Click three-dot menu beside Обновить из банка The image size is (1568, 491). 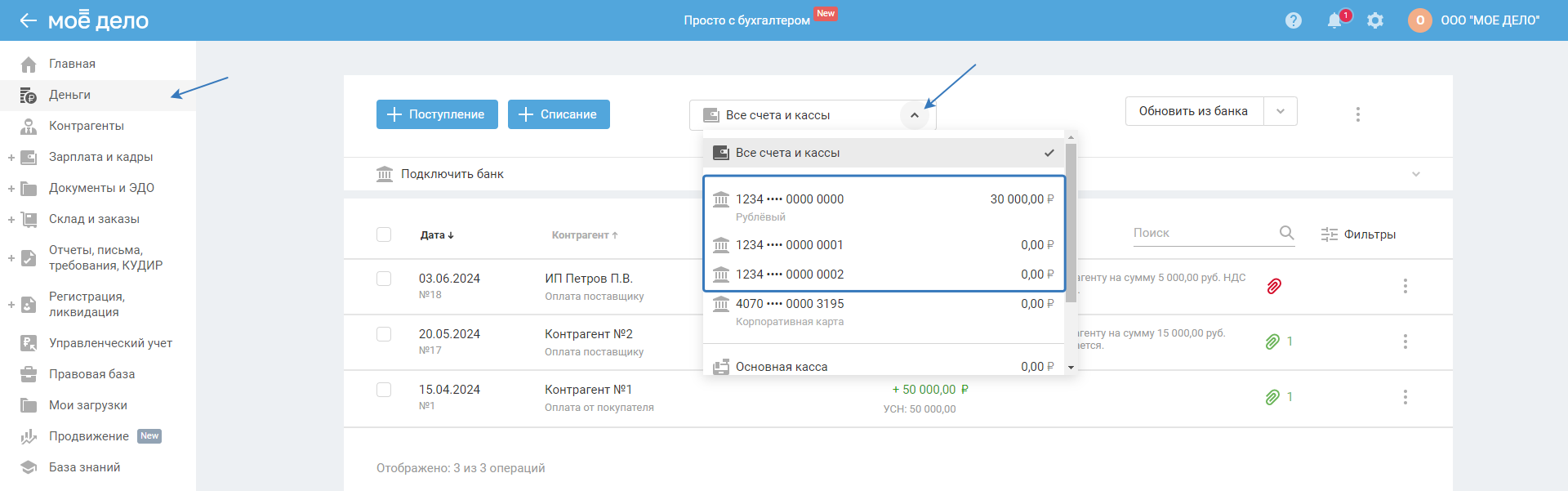(x=1357, y=114)
